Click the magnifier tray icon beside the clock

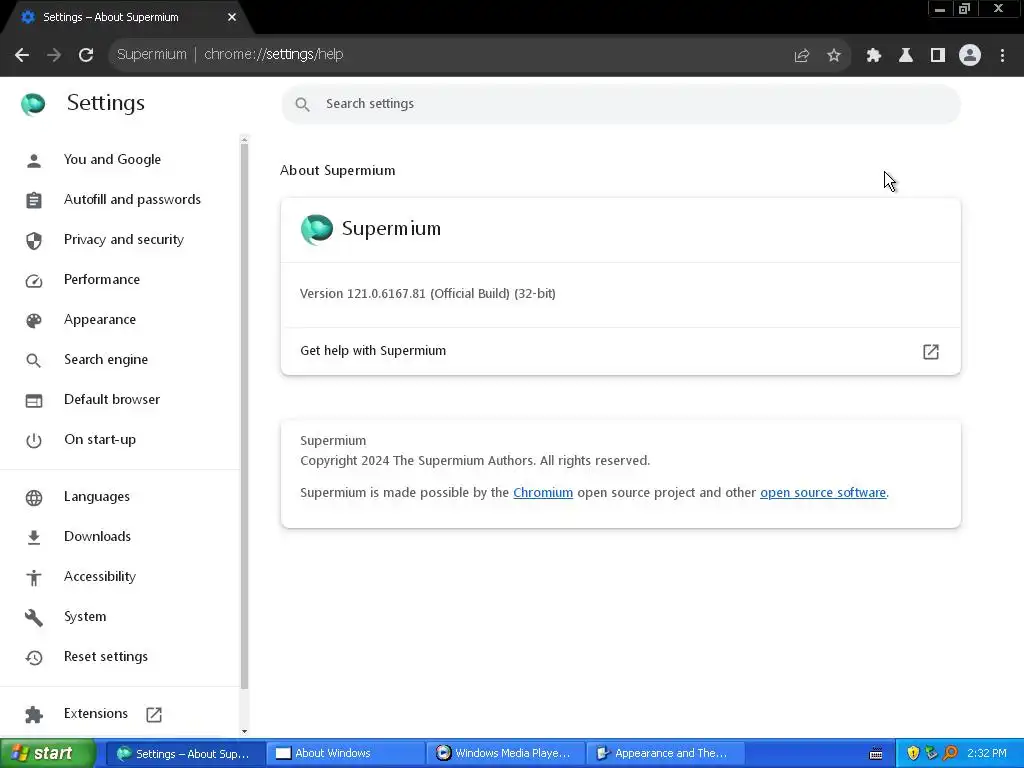(950, 754)
